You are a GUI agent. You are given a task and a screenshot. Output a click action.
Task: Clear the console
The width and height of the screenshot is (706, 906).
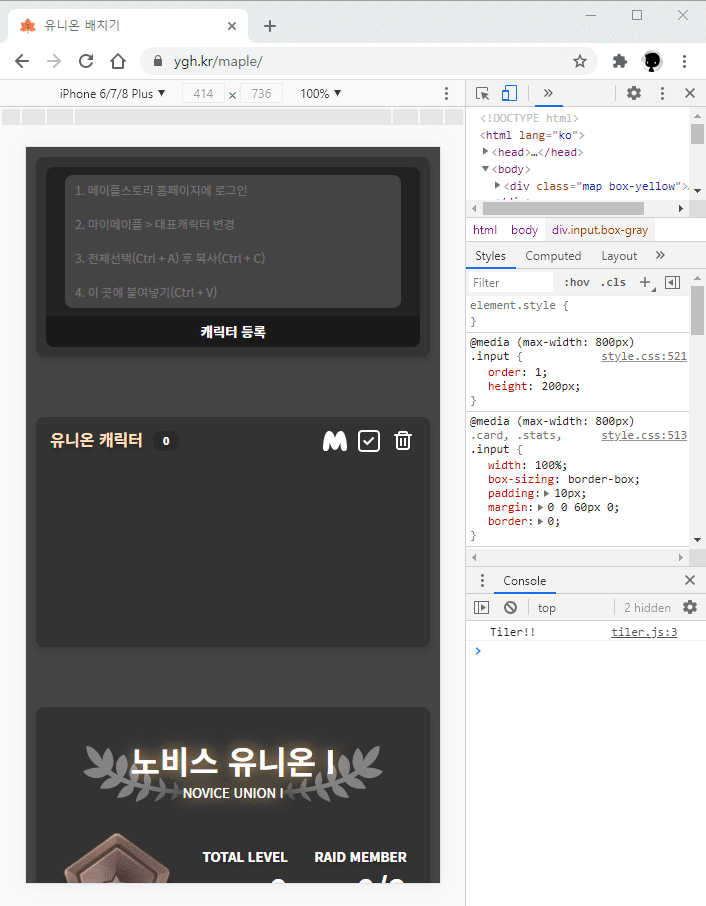(x=510, y=607)
